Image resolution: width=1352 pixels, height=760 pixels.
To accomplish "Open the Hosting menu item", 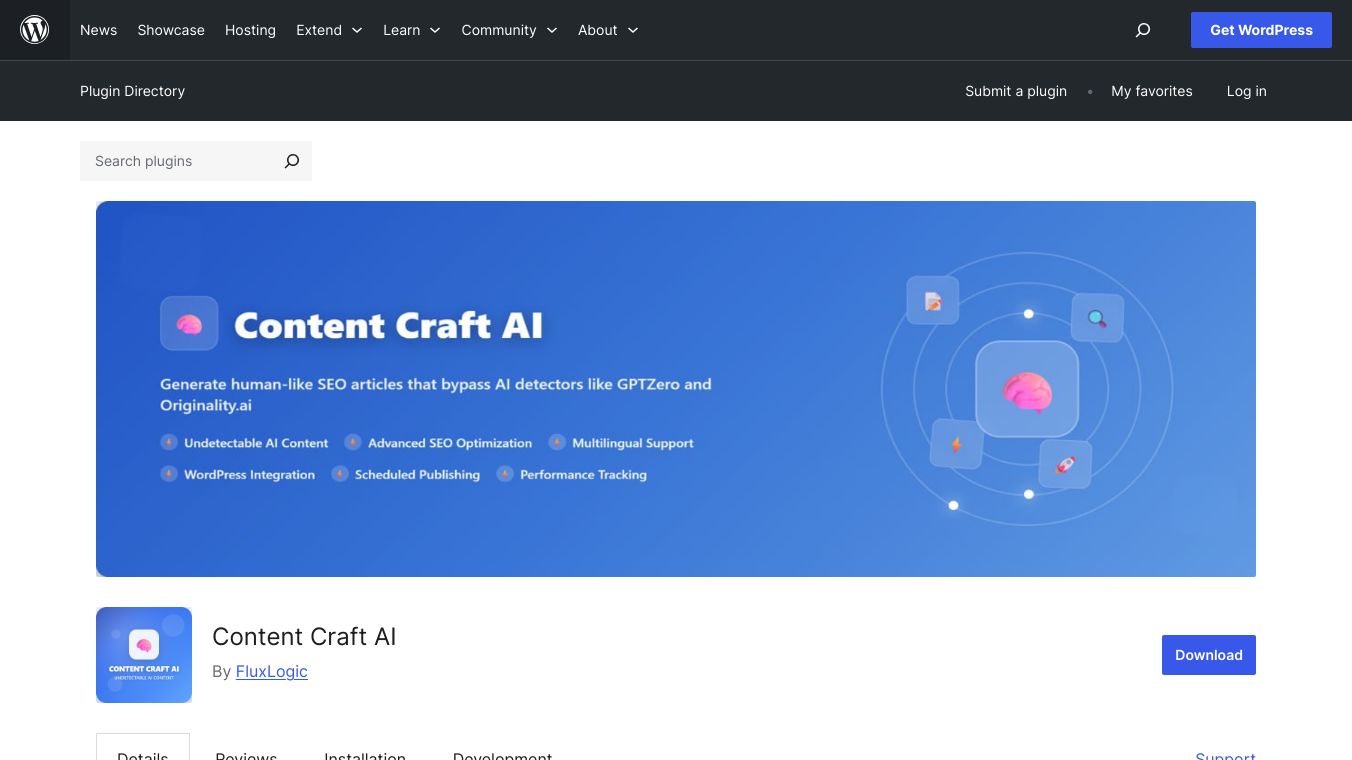I will 250,30.
